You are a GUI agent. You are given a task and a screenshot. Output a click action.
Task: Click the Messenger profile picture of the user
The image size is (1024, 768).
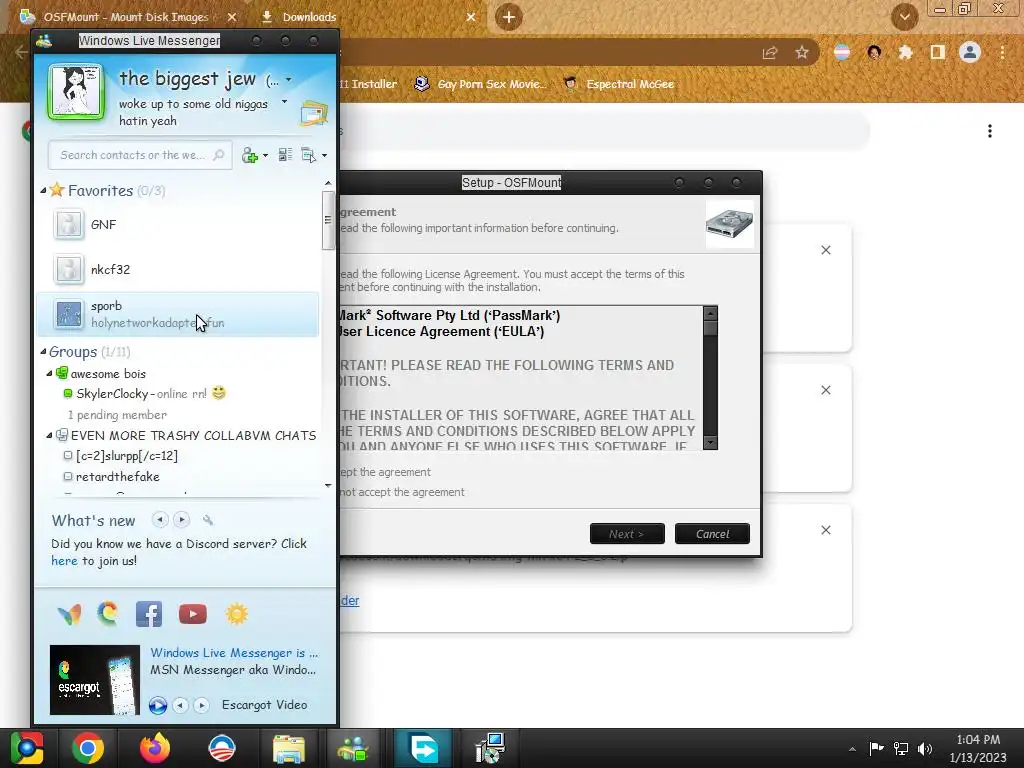click(76, 92)
